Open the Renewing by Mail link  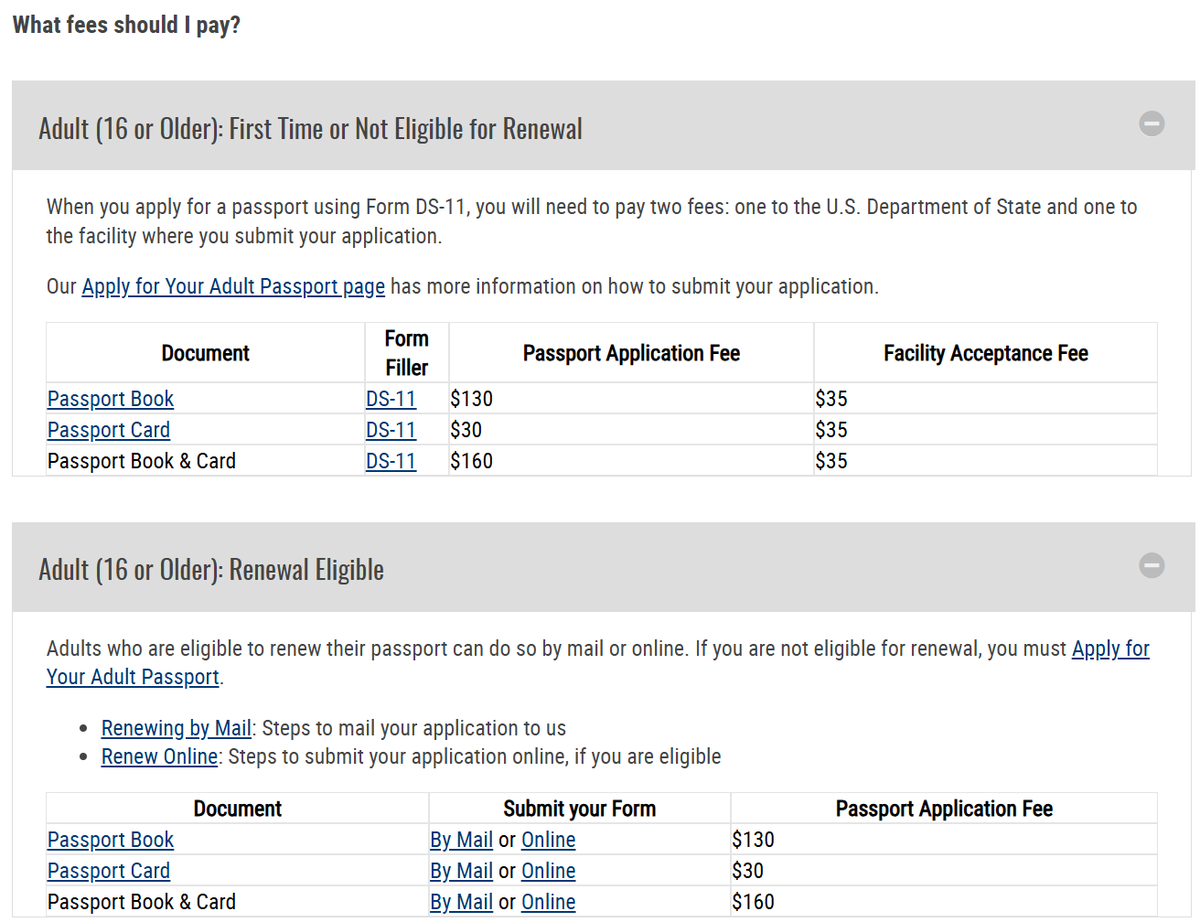pyautogui.click(x=176, y=727)
